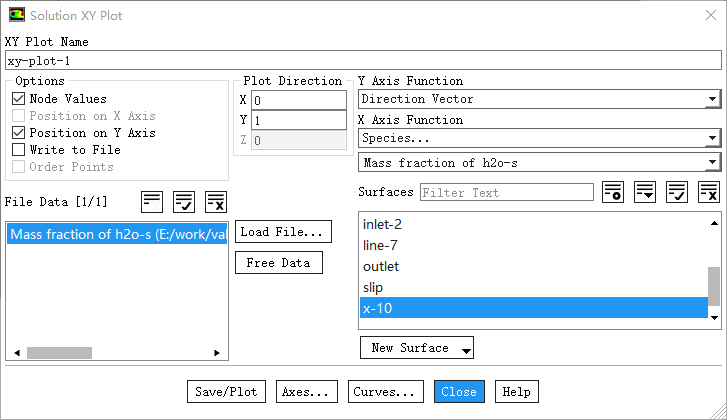Select all File Data entries icon
Image resolution: width=727 pixels, height=420 pixels.
click(x=184, y=201)
